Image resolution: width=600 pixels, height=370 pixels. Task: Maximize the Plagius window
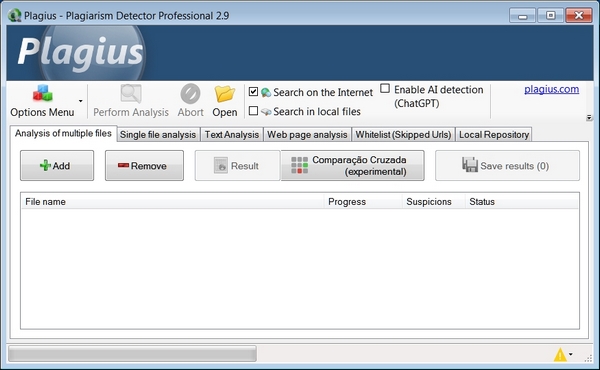click(550, 16)
